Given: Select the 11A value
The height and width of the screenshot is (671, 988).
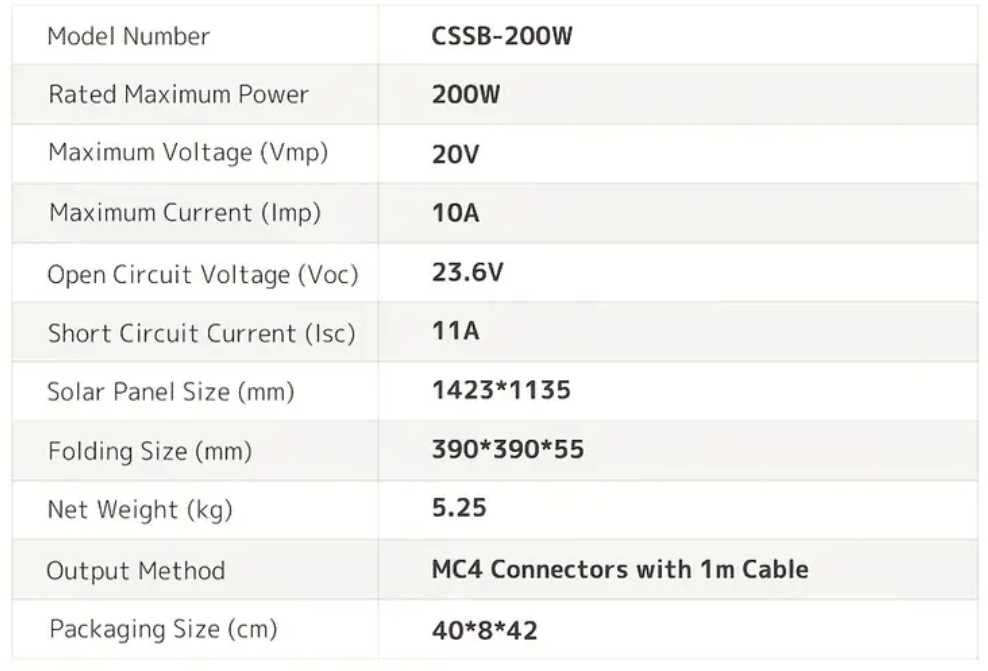Looking at the screenshot, I should click(x=455, y=332).
